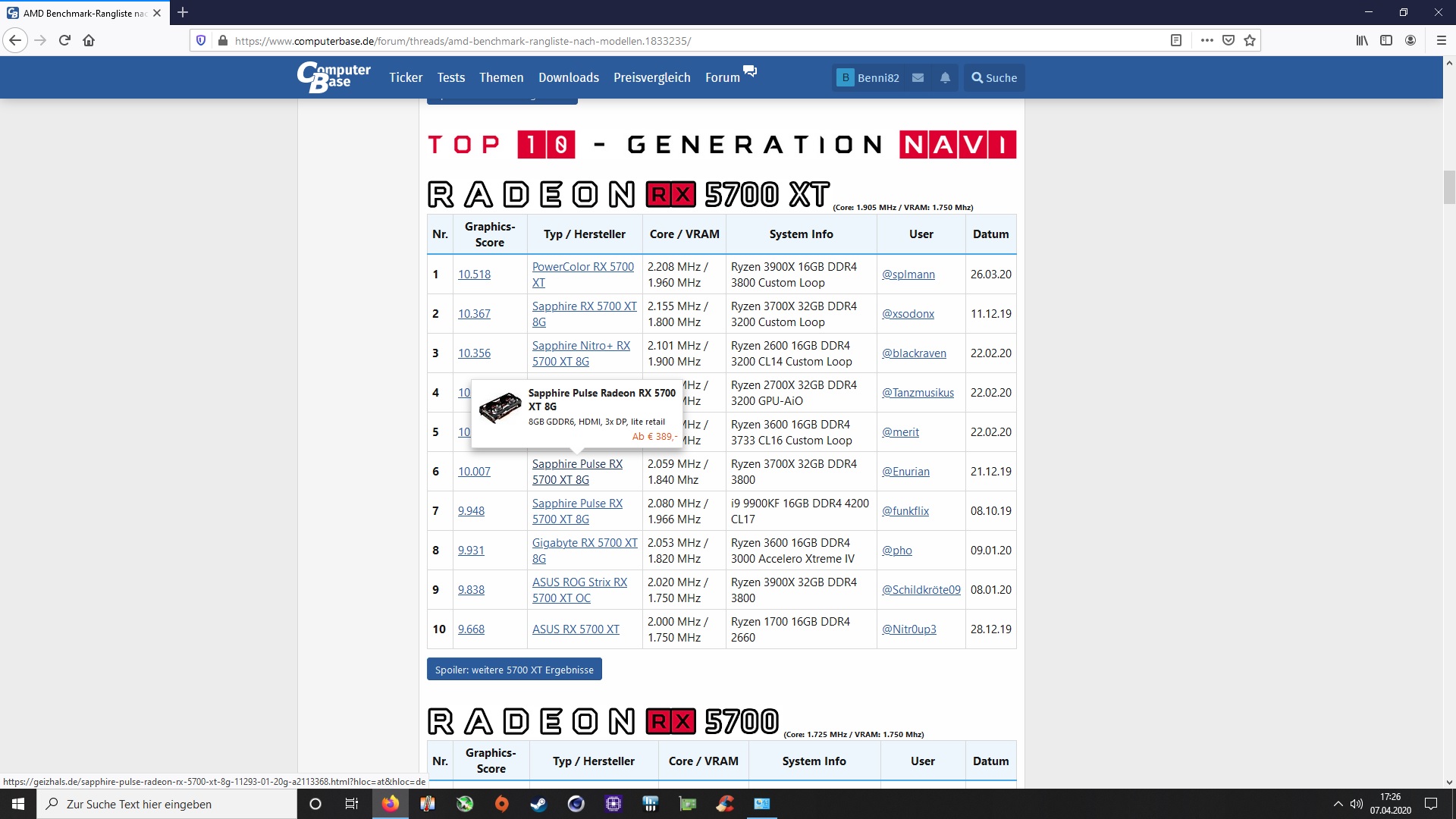1456x819 pixels.
Task: Click the Suche search button
Action: point(994,78)
